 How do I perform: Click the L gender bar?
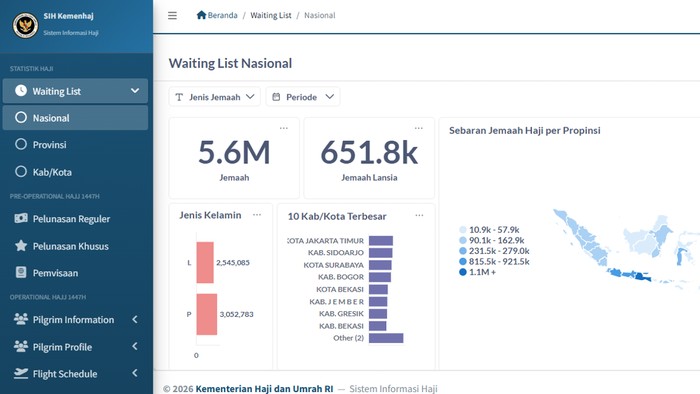205,262
